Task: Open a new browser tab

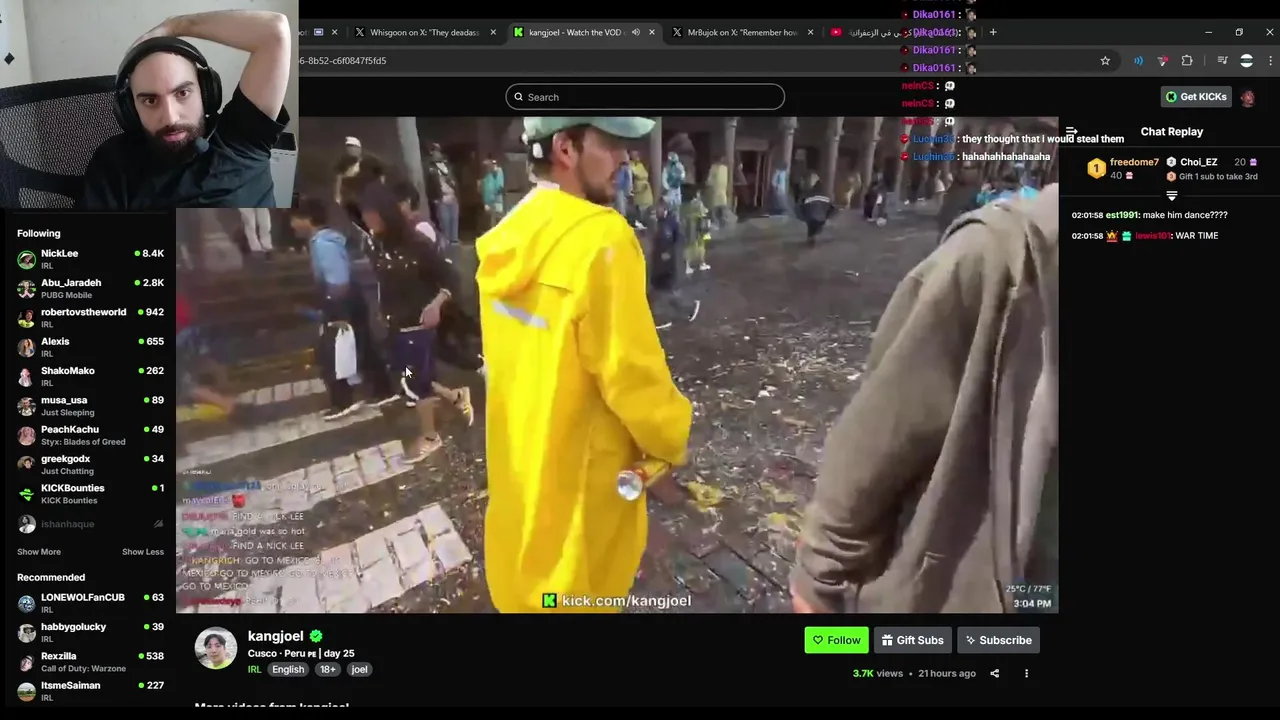Action: [993, 32]
